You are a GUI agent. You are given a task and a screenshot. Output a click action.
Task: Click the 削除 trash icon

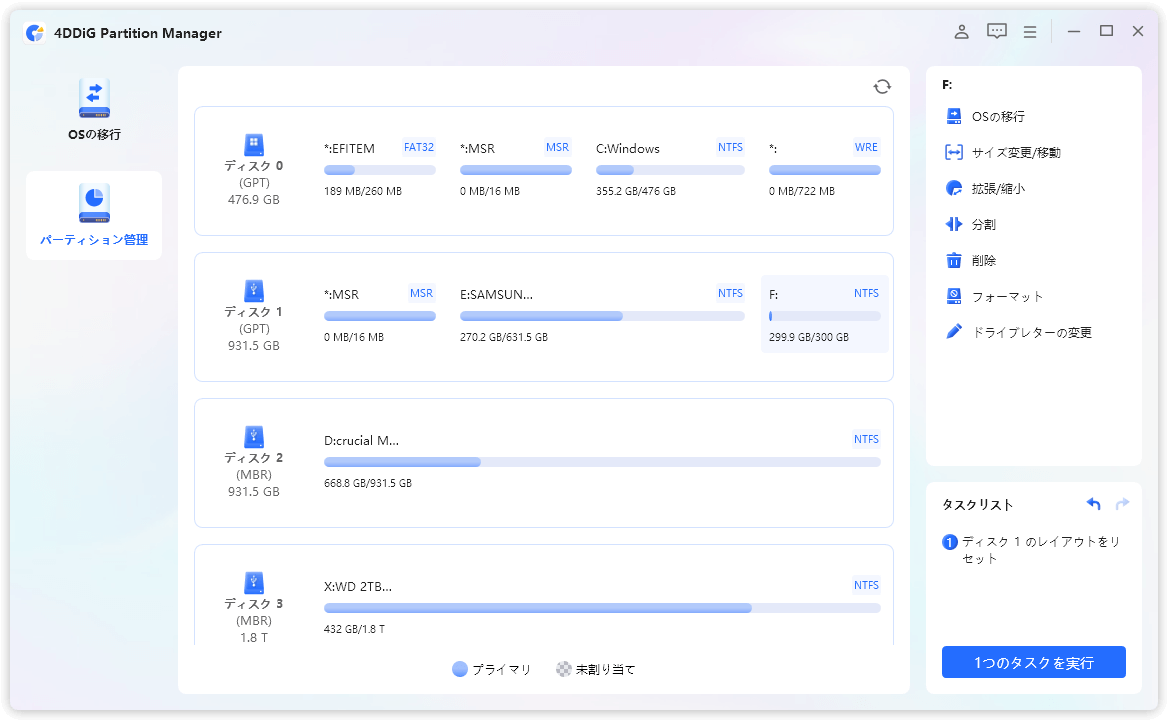pyautogui.click(x=953, y=261)
